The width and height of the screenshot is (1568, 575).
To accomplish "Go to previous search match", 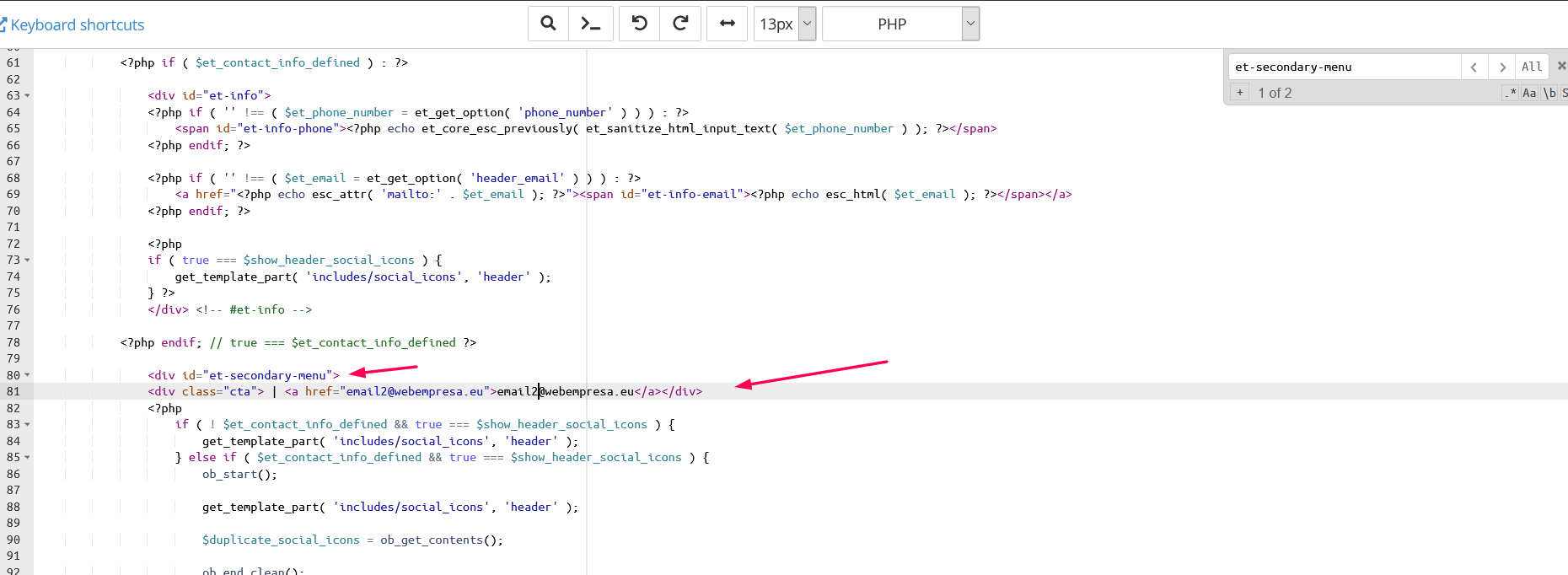I will pyautogui.click(x=1474, y=67).
